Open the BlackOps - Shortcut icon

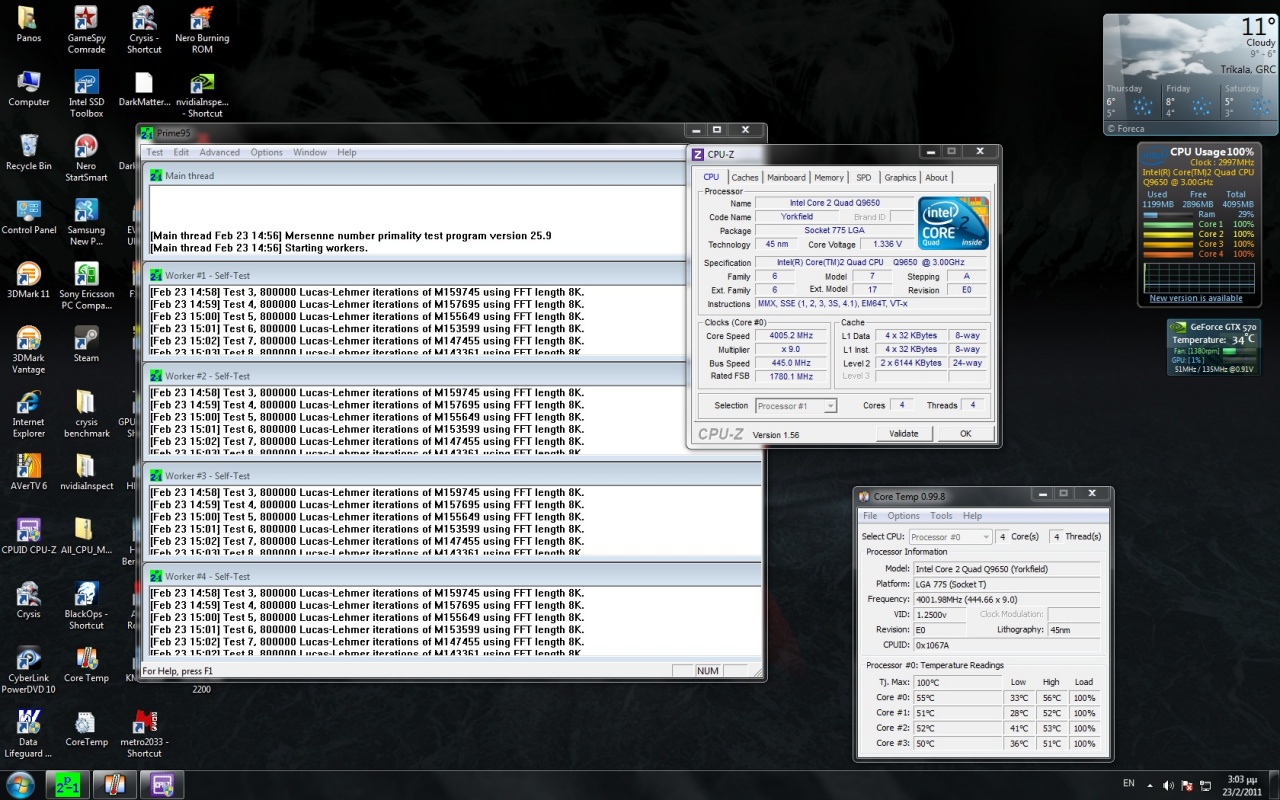86,605
